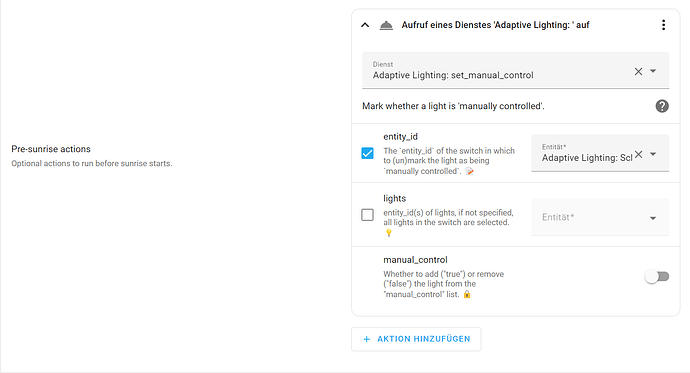Click the lock icon under manual_control description
Viewport: 690px width, 373px height.
[467, 294]
